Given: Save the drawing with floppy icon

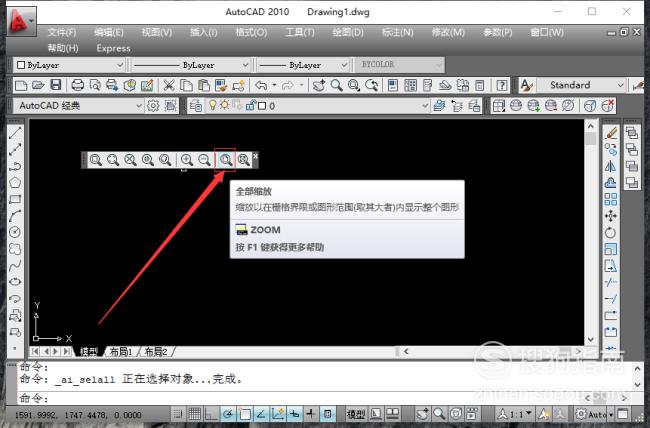Looking at the screenshot, I should point(56,85).
